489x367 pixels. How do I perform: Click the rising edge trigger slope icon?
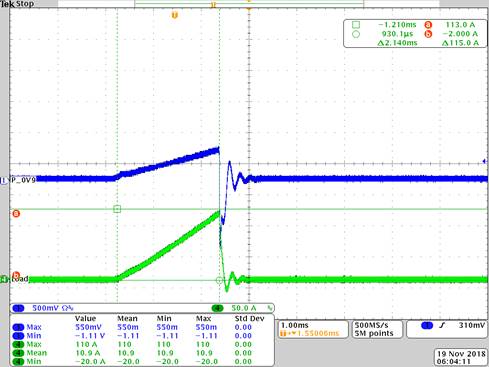442,325
